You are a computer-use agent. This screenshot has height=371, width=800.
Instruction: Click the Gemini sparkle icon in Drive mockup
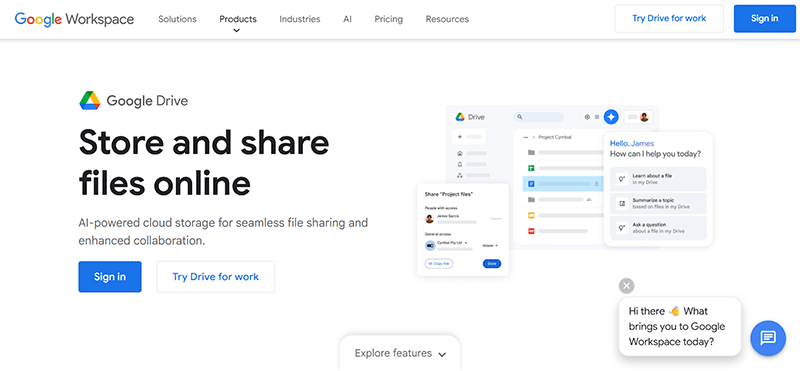[611, 117]
